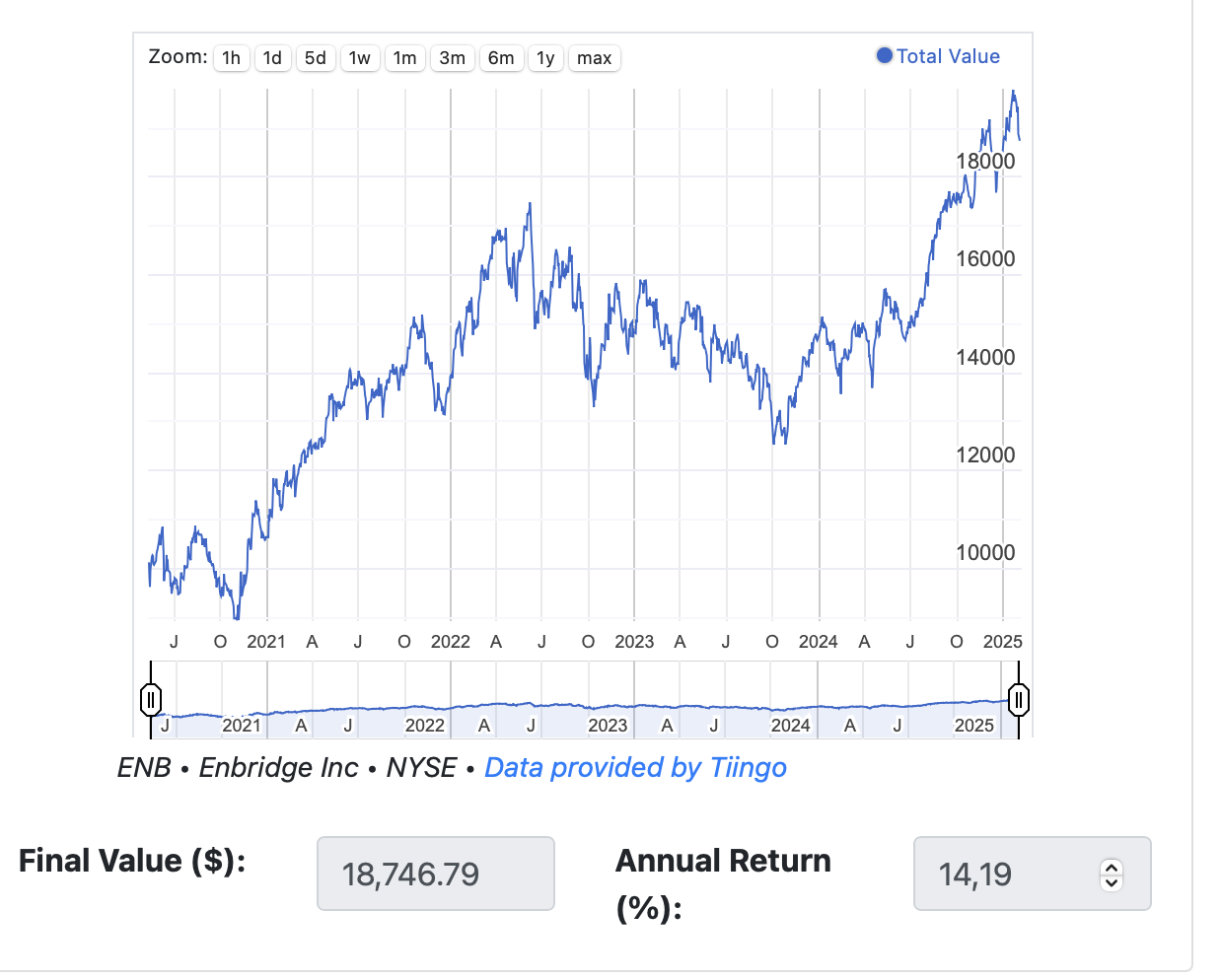Click the 2022 peak on chart line

pyautogui.click(x=530, y=205)
